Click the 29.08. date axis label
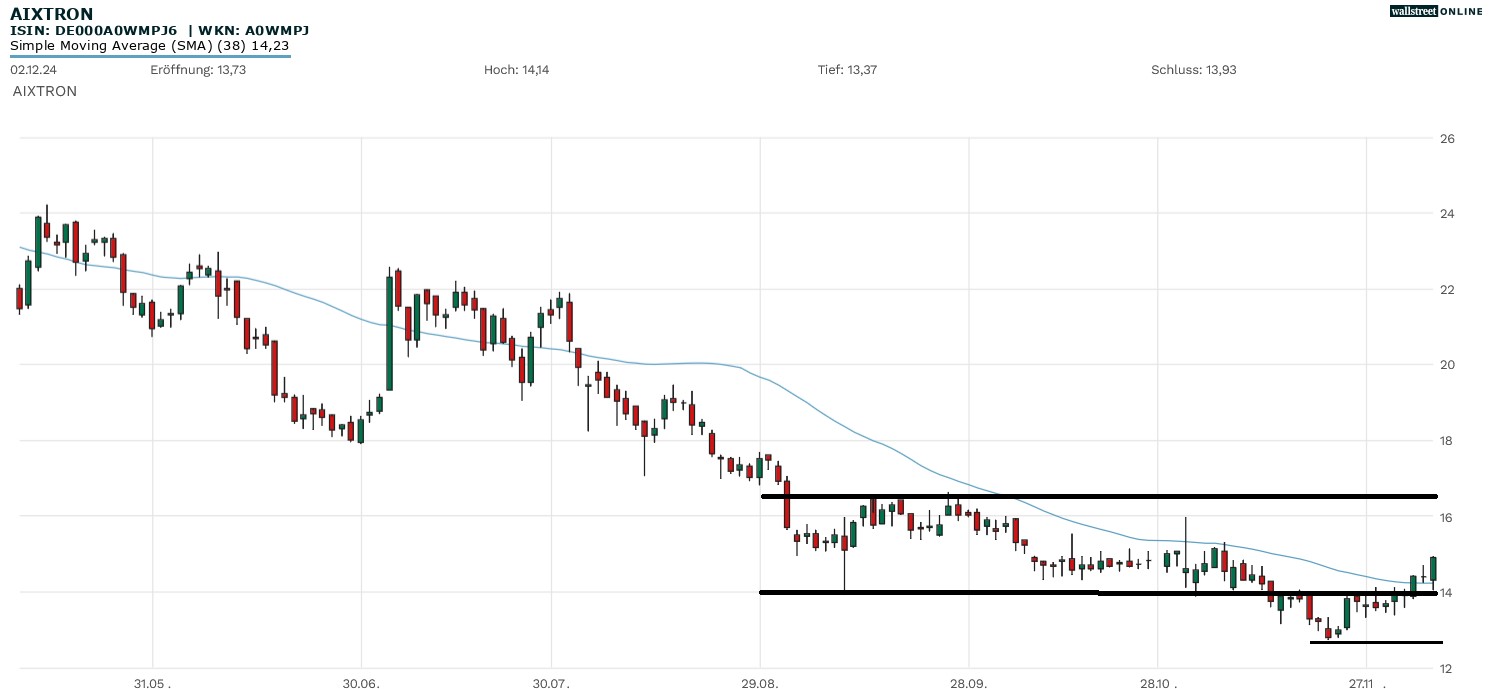 pos(760,683)
